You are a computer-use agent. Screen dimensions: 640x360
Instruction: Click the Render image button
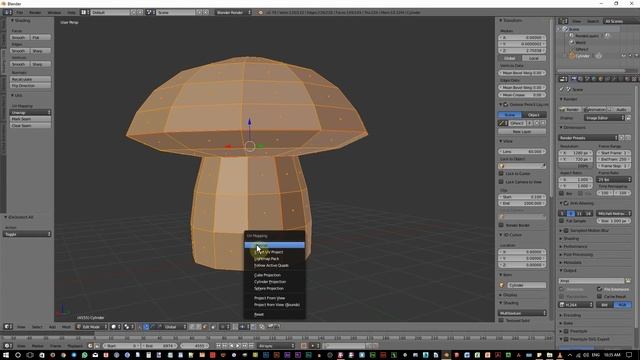click(570, 109)
